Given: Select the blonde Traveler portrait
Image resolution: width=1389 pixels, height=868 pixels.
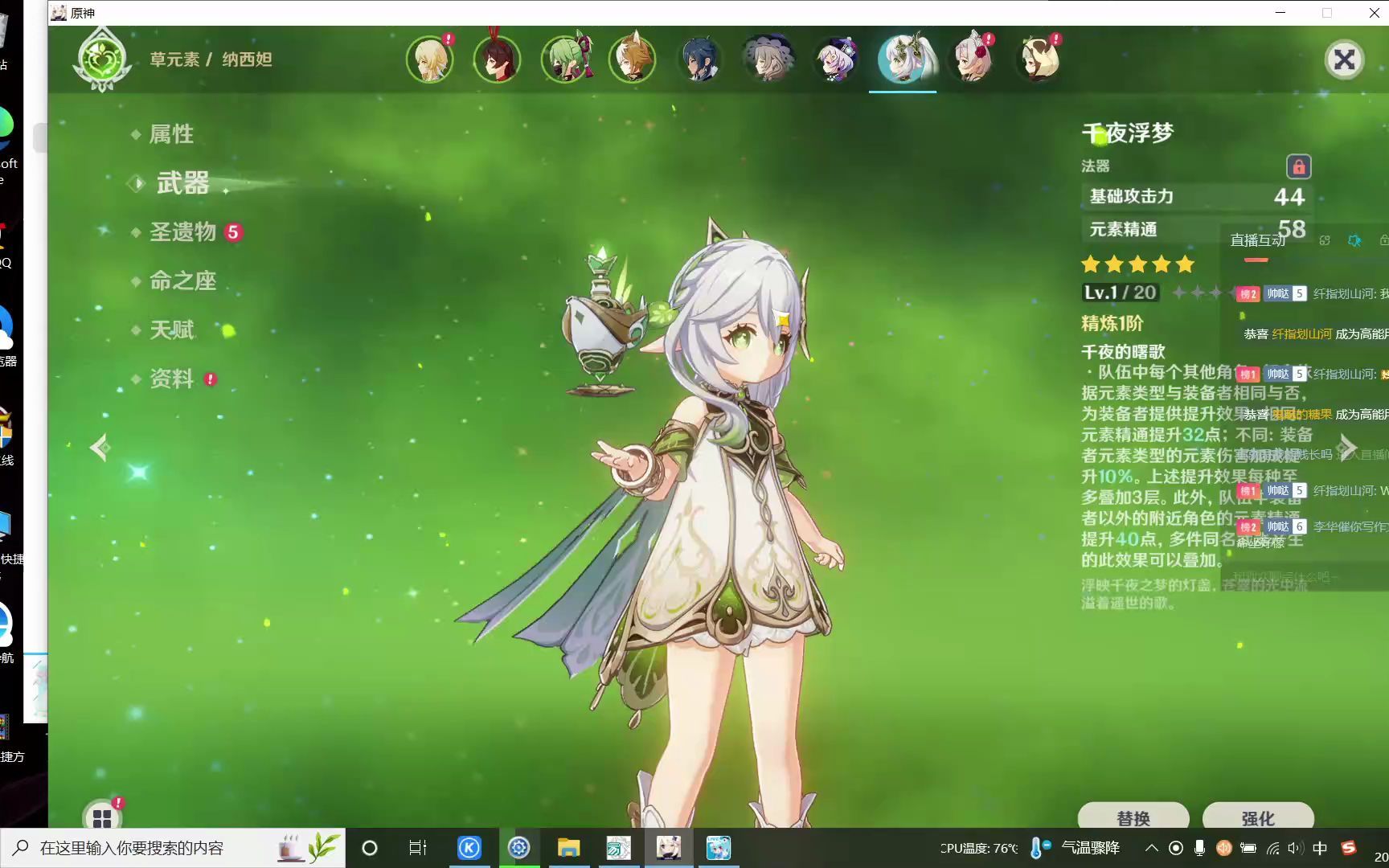Looking at the screenshot, I should coord(429,59).
